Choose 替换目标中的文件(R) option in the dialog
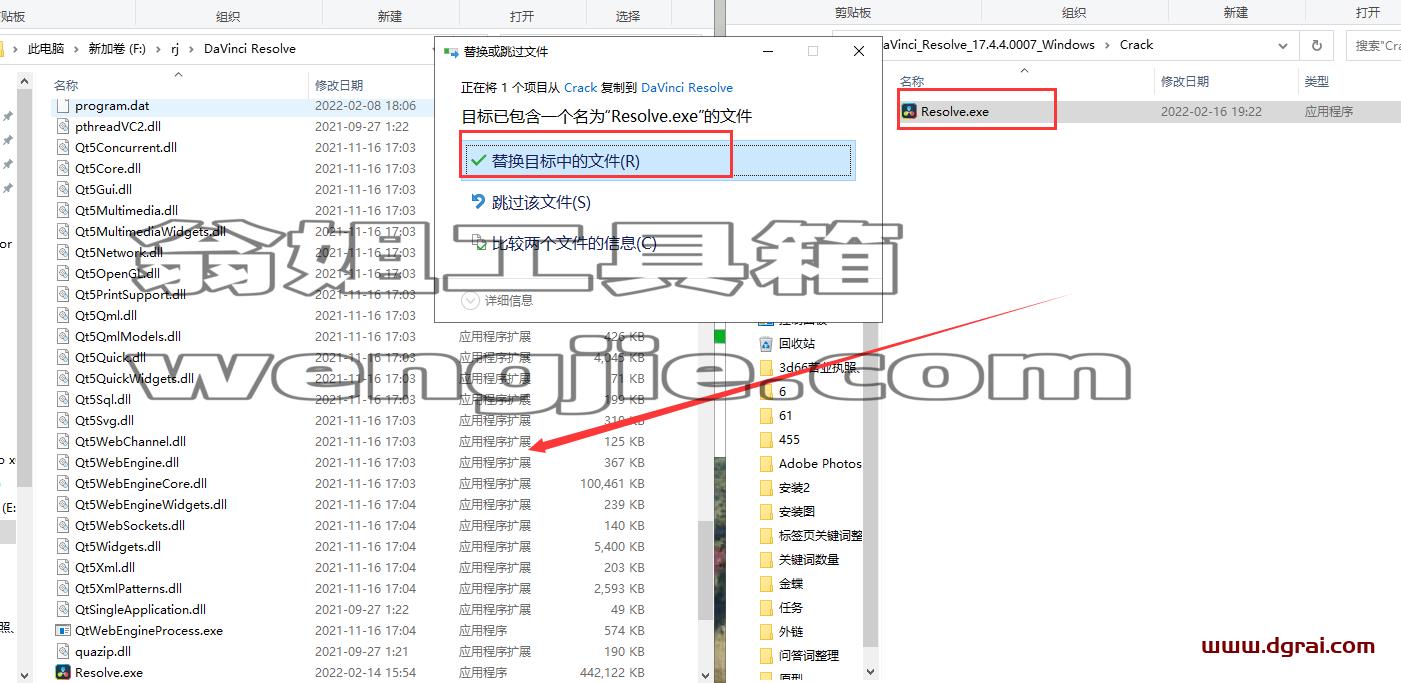 coord(658,161)
